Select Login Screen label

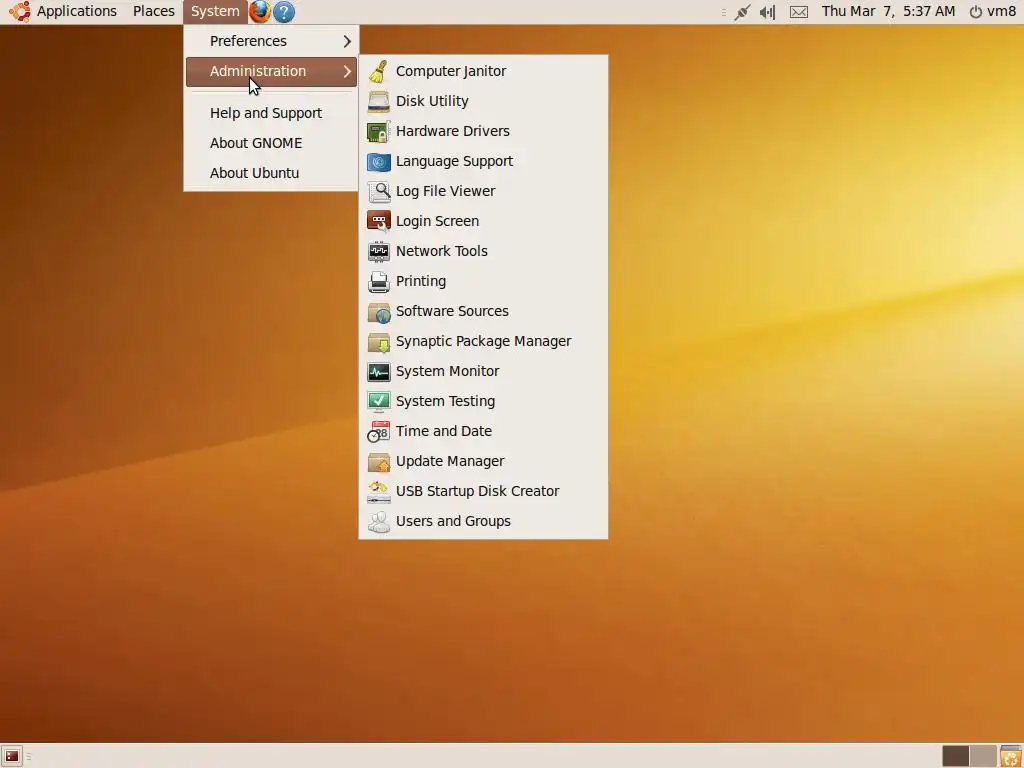pyautogui.click(x=437, y=221)
